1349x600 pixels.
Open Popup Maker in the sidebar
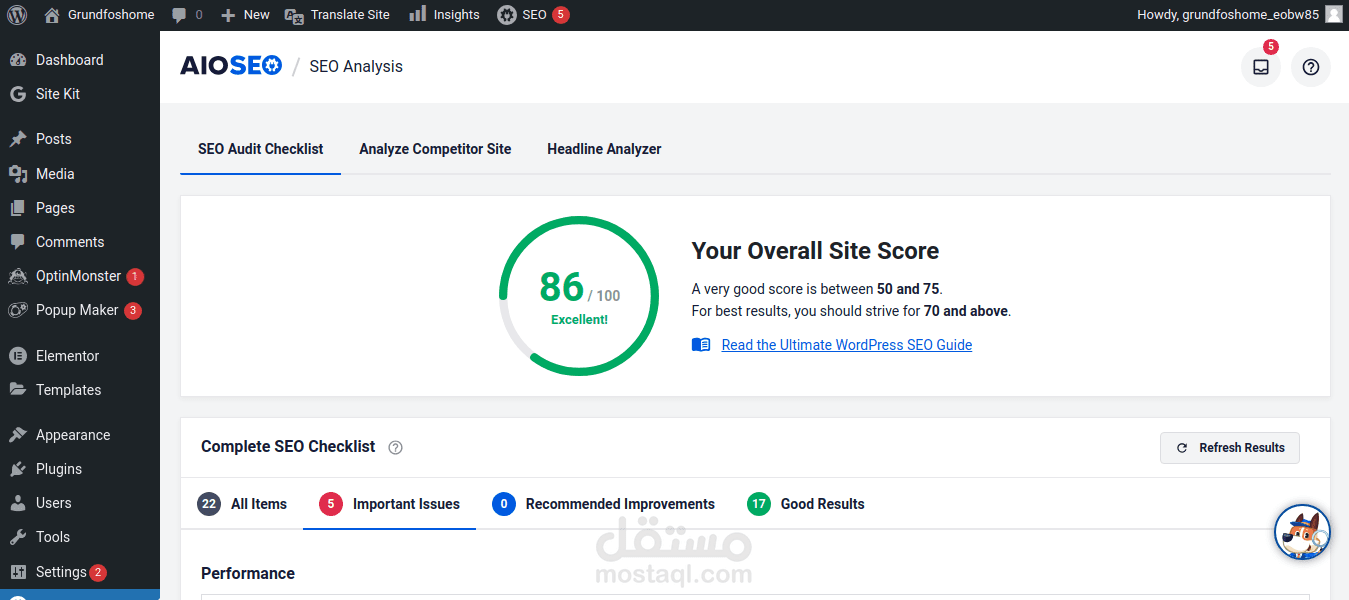(80, 310)
